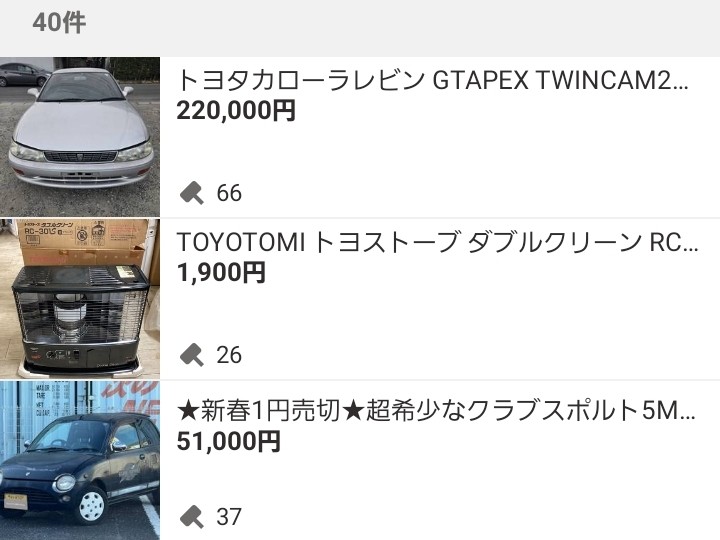Open ★新春1円売切★ listing title
The image size is (720, 540).
click(x=436, y=411)
